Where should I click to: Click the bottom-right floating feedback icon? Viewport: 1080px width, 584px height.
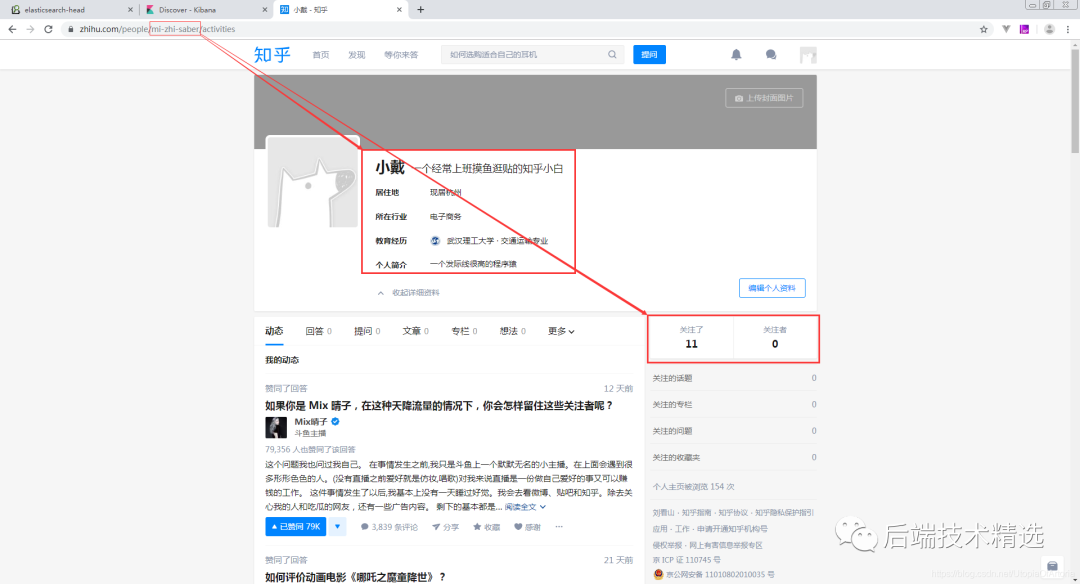click(1052, 566)
